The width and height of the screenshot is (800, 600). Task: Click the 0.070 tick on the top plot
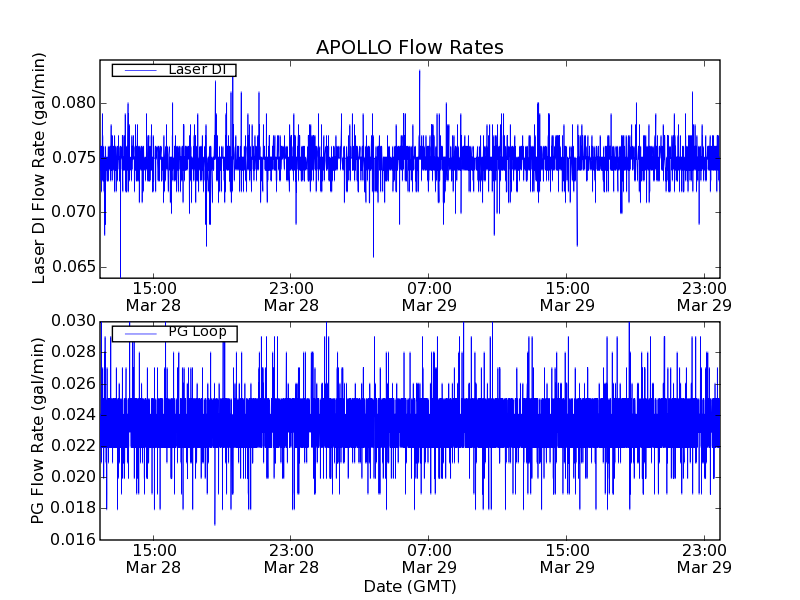coord(72,212)
